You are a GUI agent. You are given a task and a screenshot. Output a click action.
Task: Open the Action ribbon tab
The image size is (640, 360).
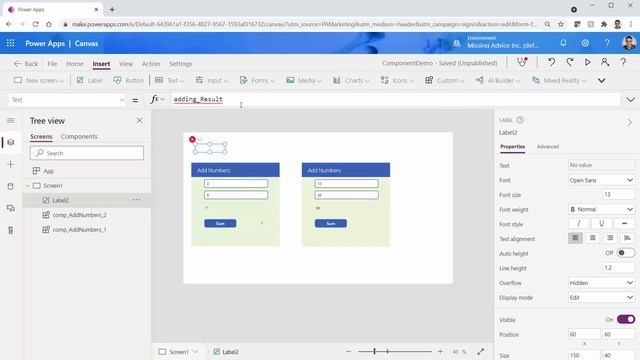click(x=151, y=64)
